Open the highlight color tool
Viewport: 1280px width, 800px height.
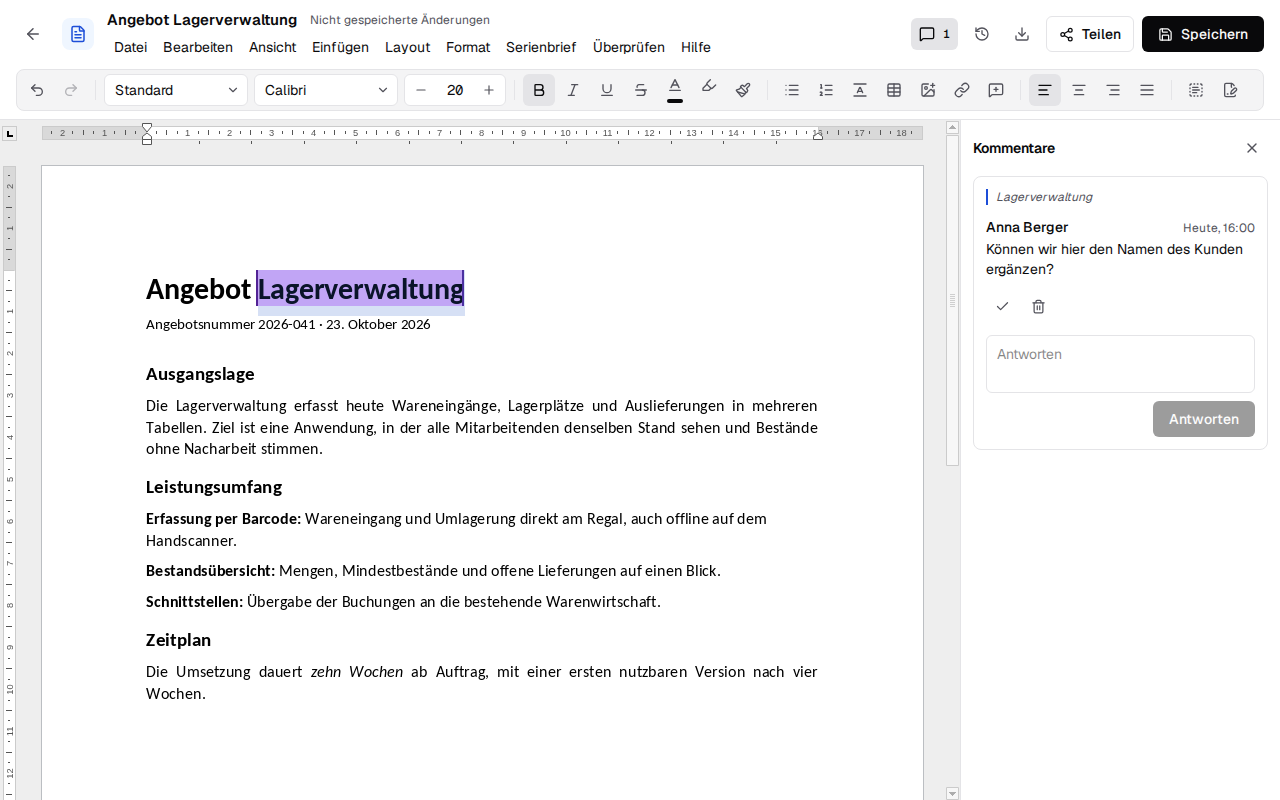(x=709, y=90)
